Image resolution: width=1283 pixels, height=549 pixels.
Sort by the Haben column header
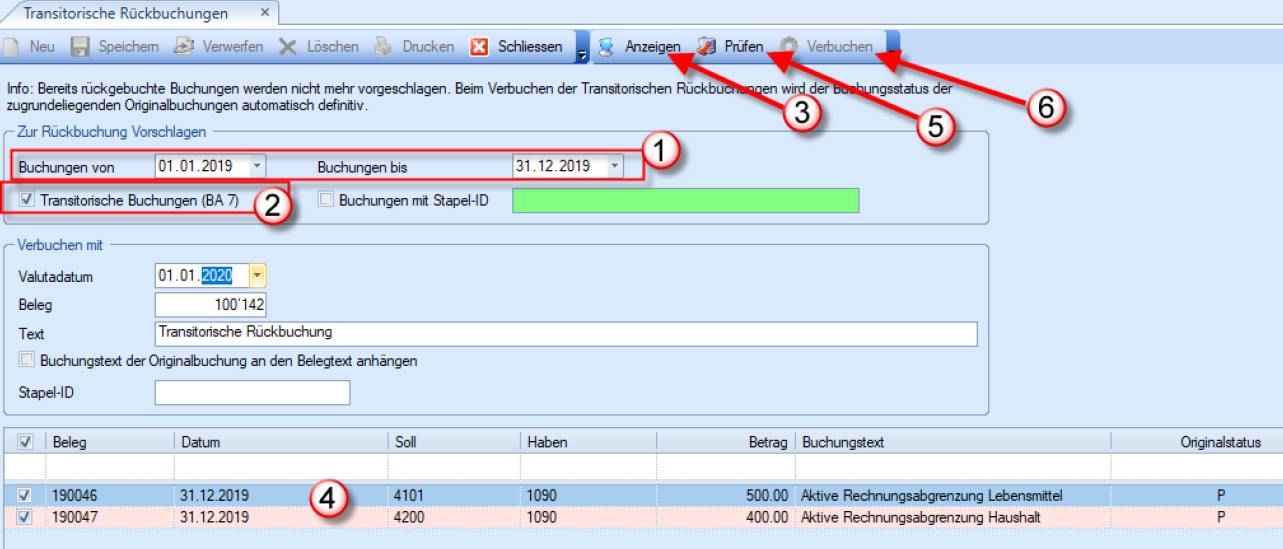tap(589, 442)
